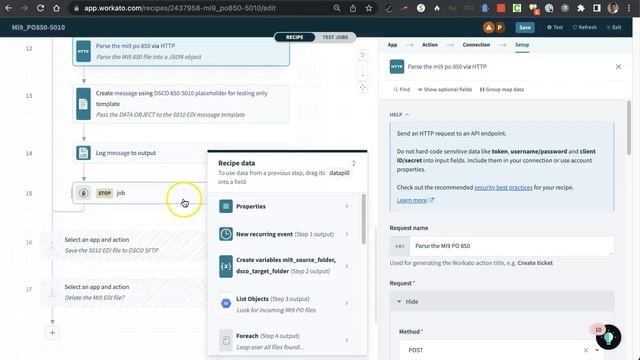Select the Setup tab

pos(522,45)
